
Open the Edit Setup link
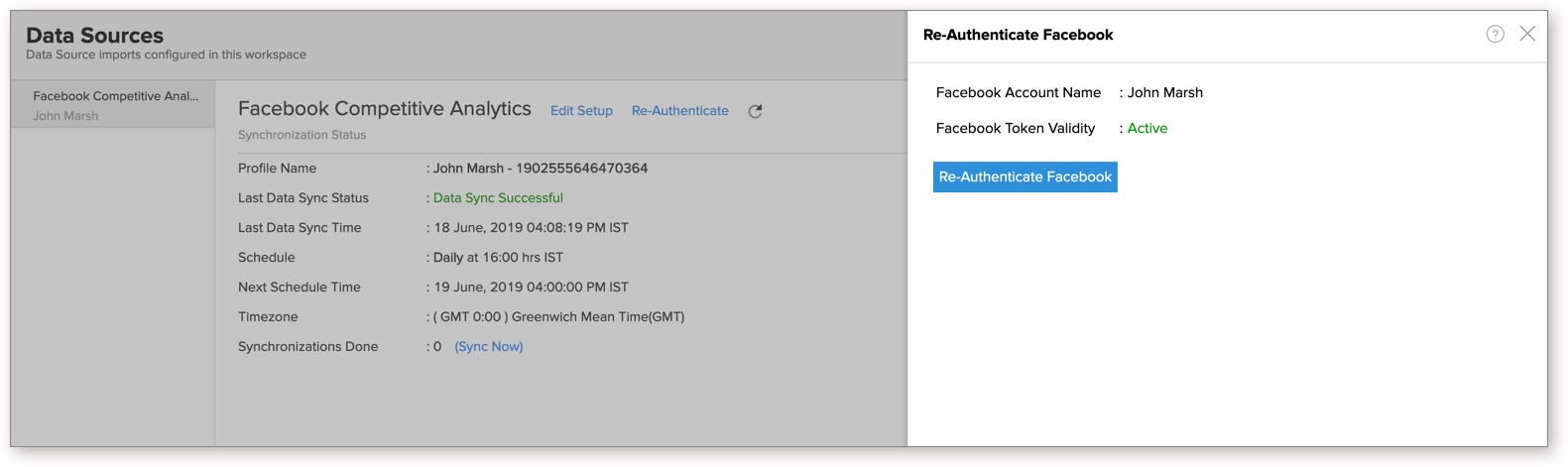[x=581, y=111]
